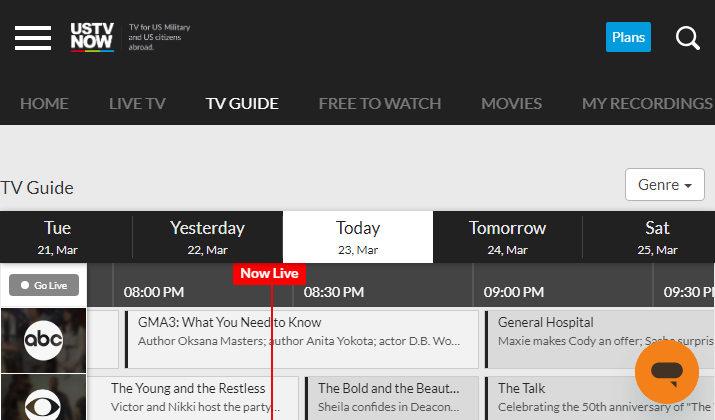Viewport: 715px width, 420px height.
Task: Select the Tue 21, Mar tab
Action: (57, 237)
